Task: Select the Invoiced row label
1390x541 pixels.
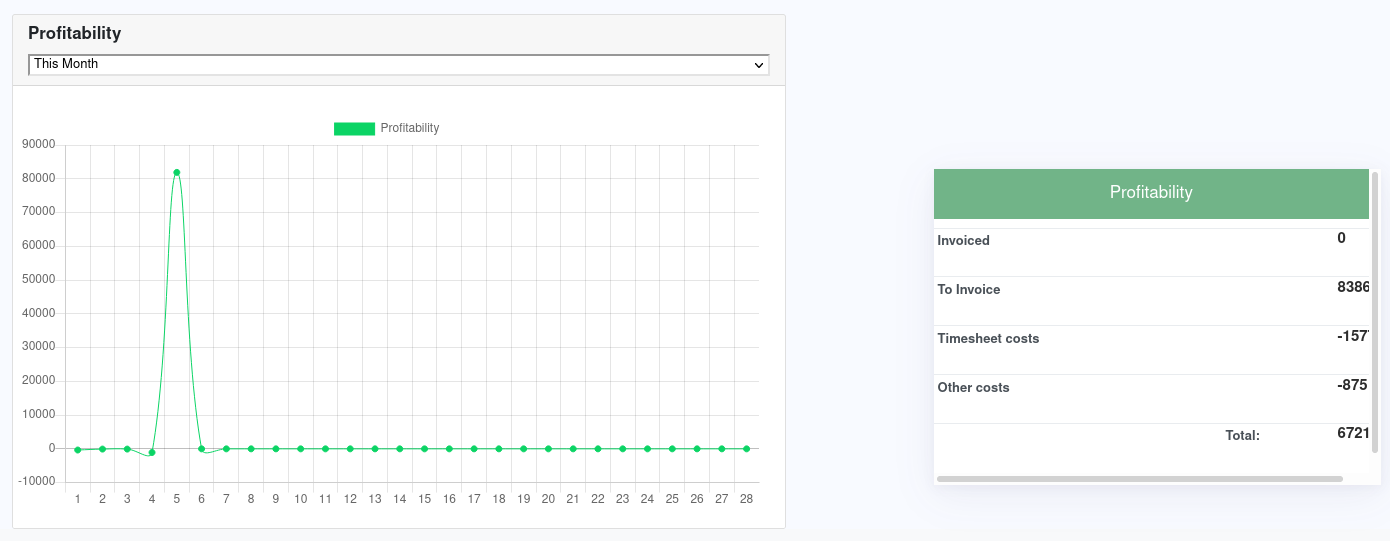Action: pyautogui.click(x=964, y=241)
